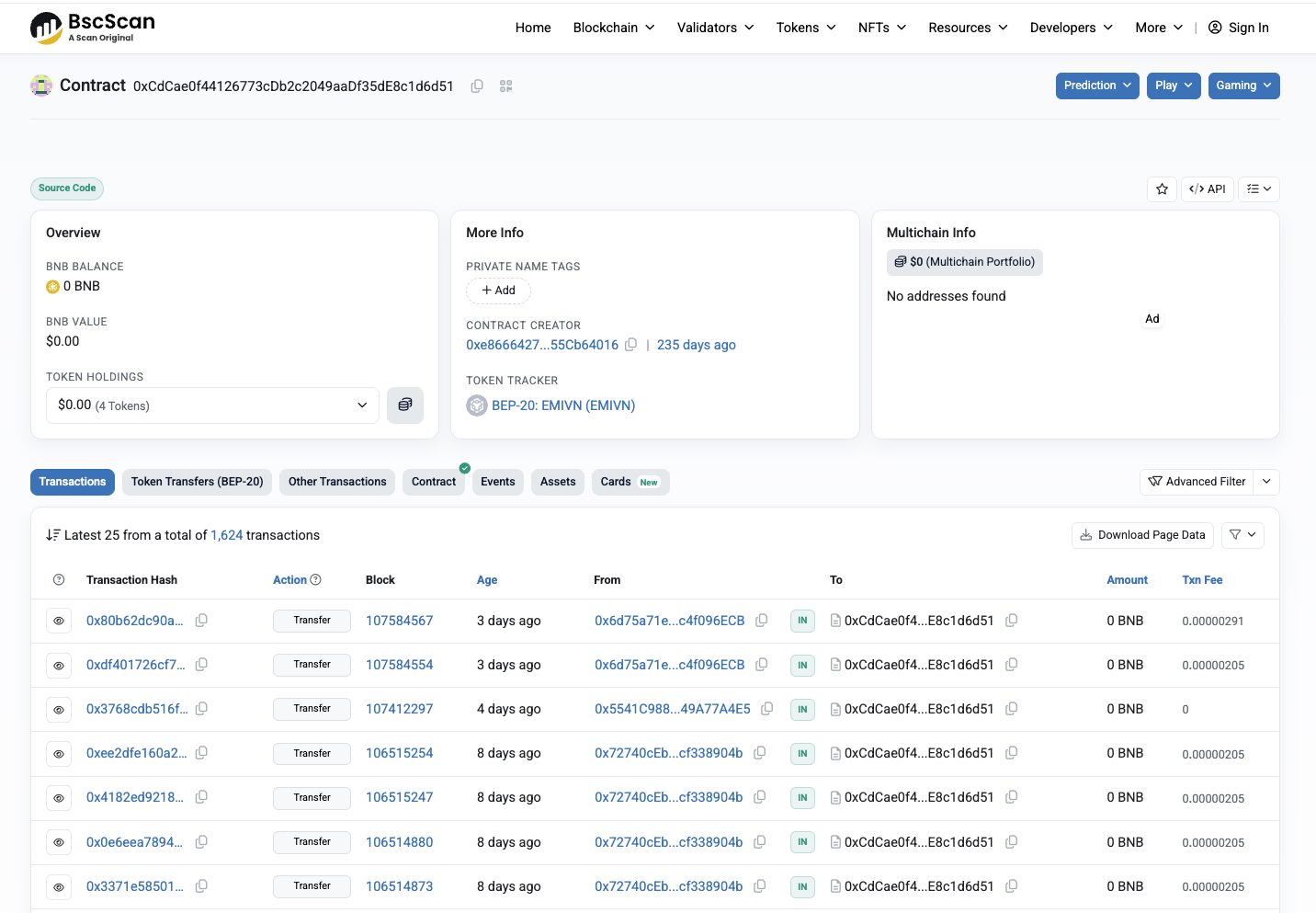Click Download Page Data button
Viewport: 1316px width, 913px height.
(x=1142, y=535)
